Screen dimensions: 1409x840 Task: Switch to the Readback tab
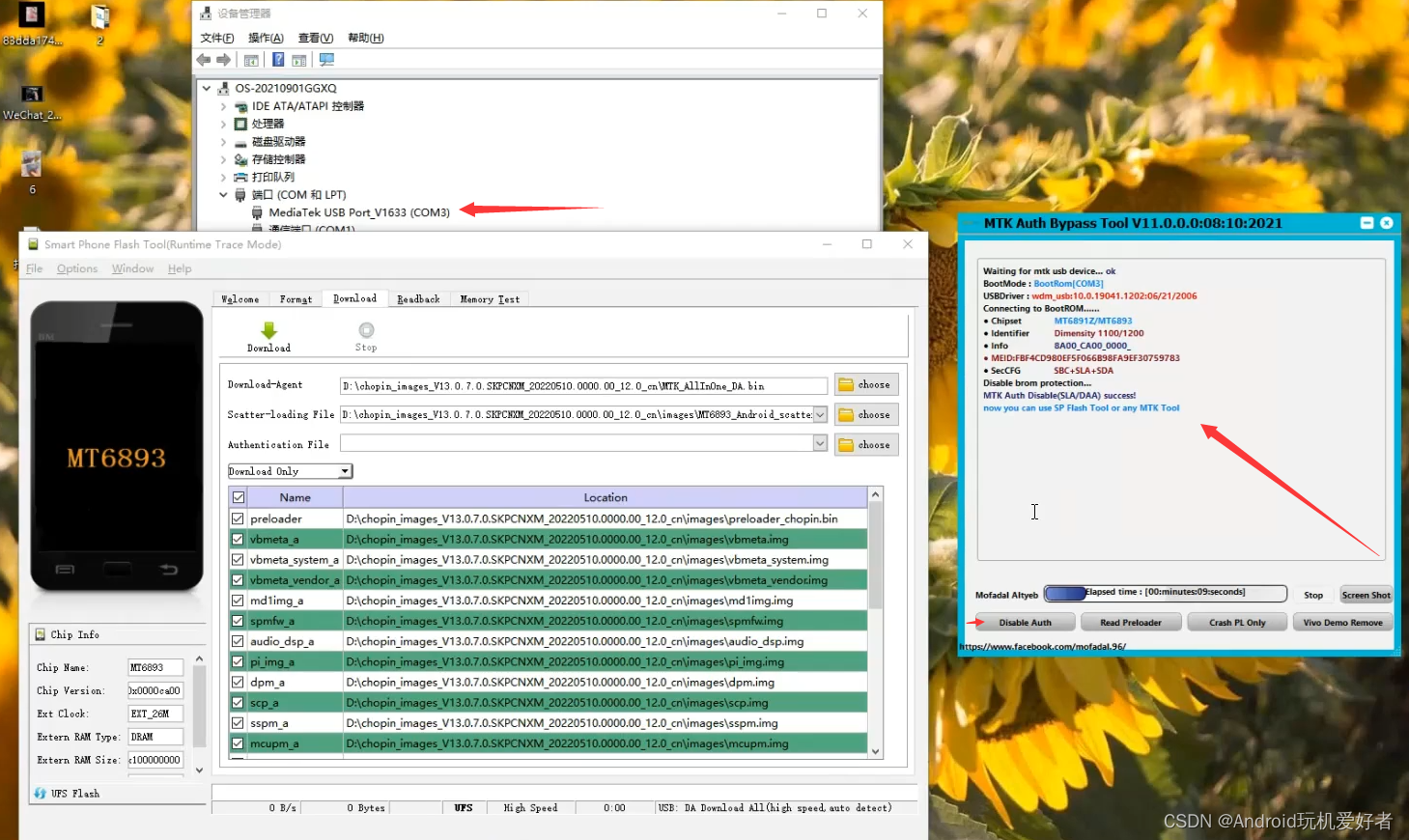418,299
